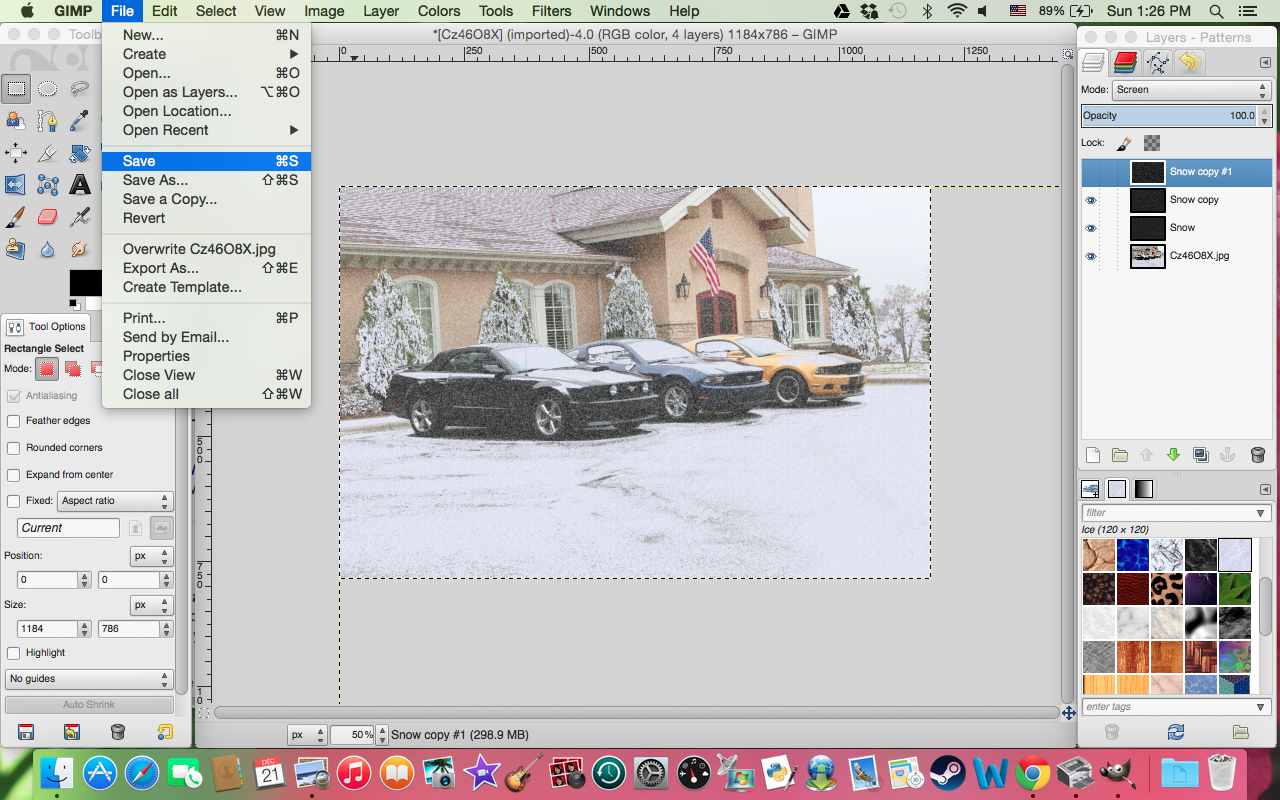
Task: Create a new layer in the Layers panel
Action: (x=1092, y=455)
